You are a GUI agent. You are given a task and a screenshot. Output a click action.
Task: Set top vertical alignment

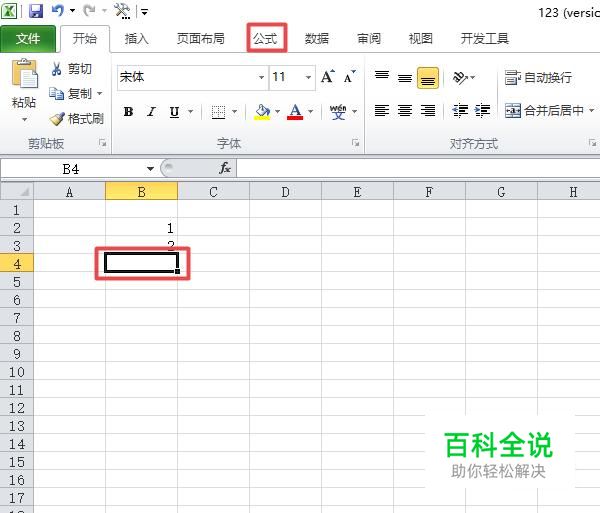point(382,77)
